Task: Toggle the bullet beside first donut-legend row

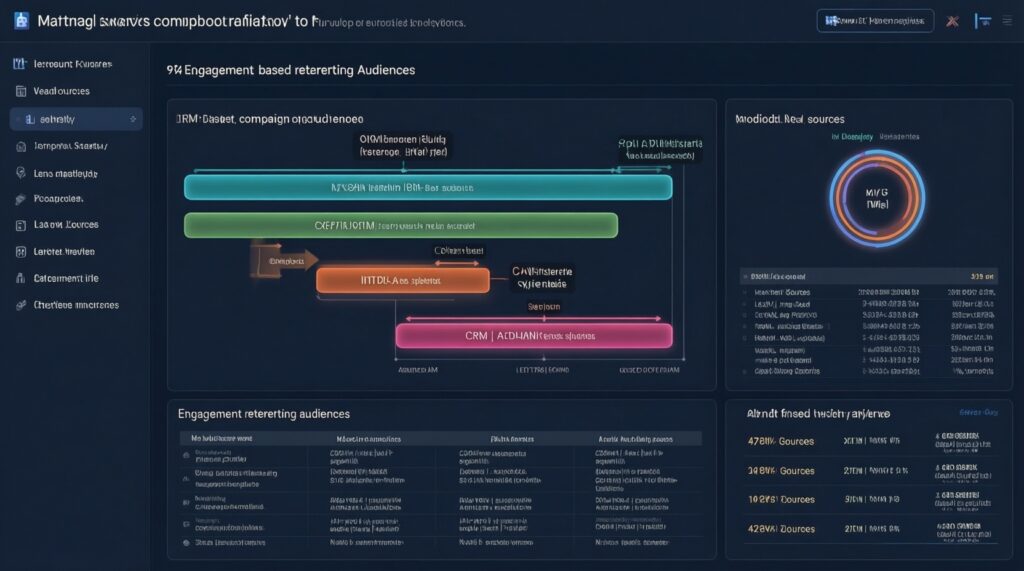Action: 745,293
